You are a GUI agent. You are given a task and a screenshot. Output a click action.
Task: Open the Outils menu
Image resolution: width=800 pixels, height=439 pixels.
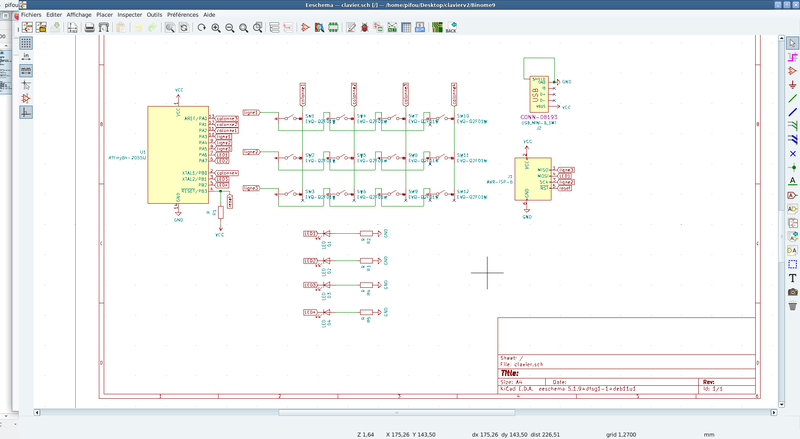[154, 16]
